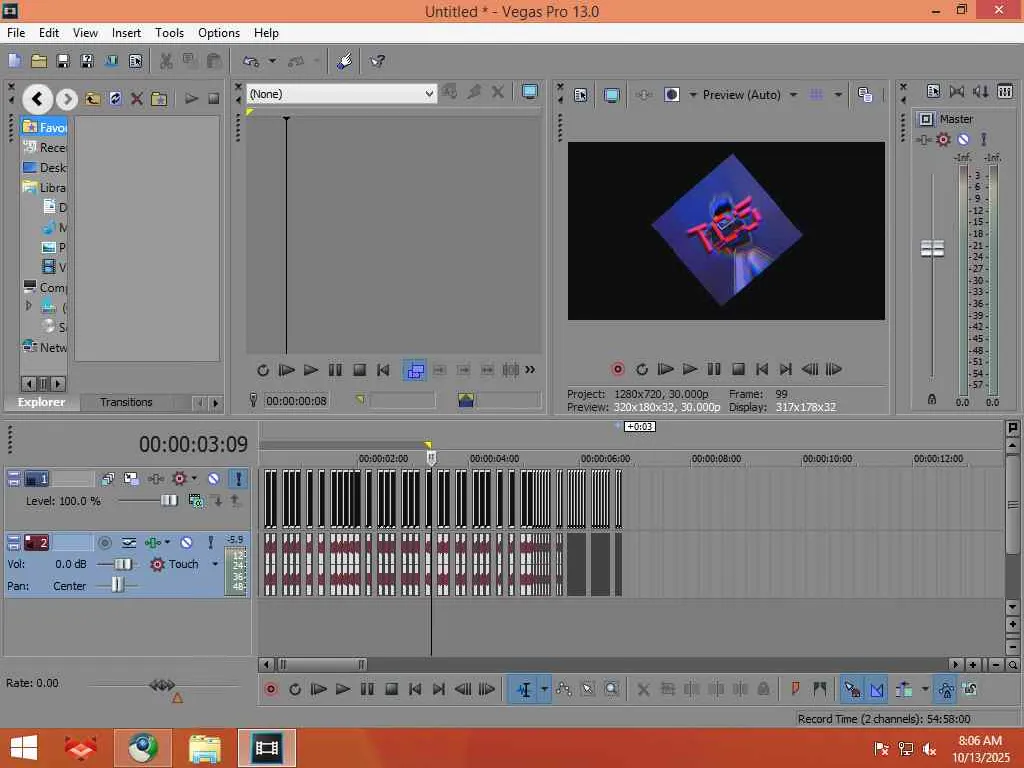Expand the Explorer tree node under Comp
Image resolution: width=1024 pixels, height=768 pixels.
(28, 306)
